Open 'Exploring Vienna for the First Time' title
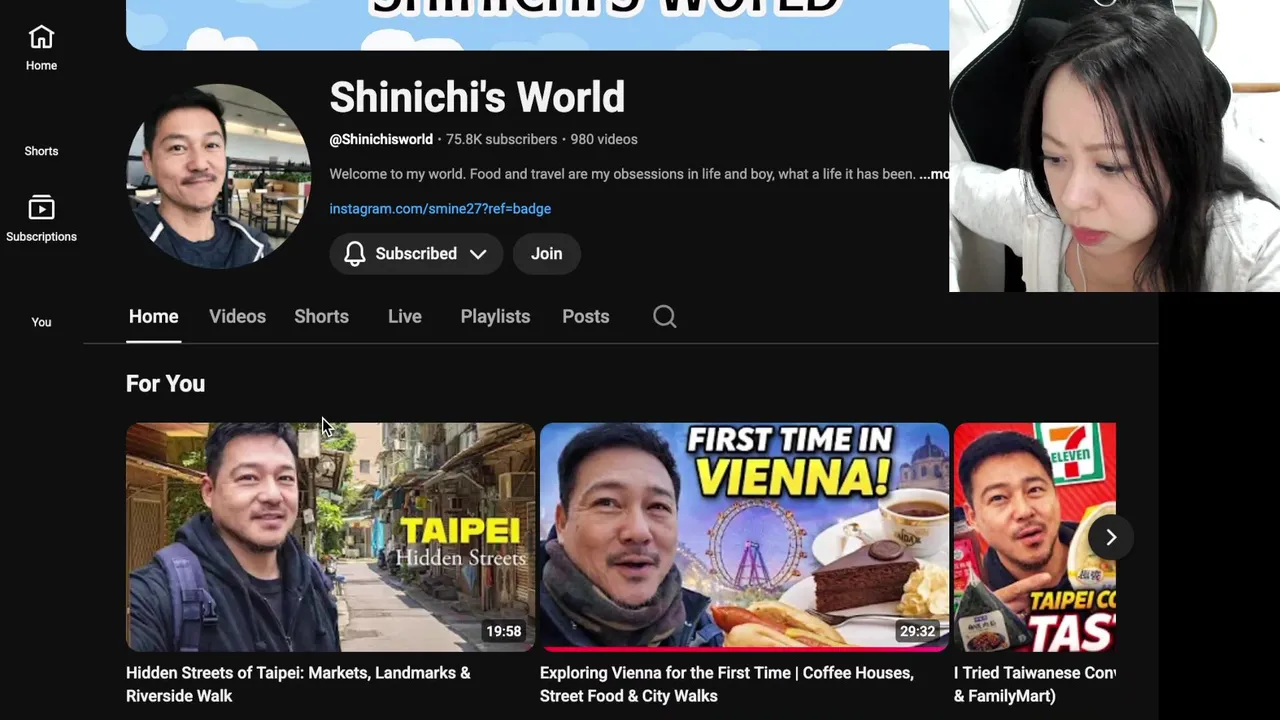The image size is (1280, 720). pyautogui.click(x=727, y=684)
